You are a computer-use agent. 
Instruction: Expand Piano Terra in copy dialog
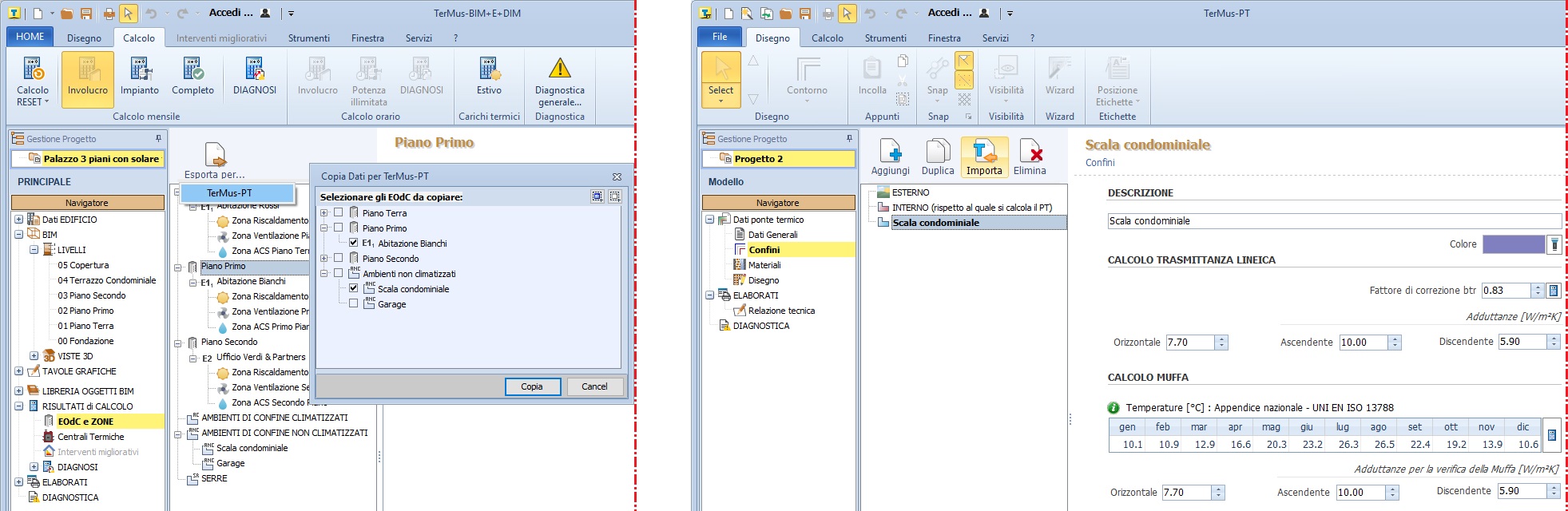[x=324, y=213]
